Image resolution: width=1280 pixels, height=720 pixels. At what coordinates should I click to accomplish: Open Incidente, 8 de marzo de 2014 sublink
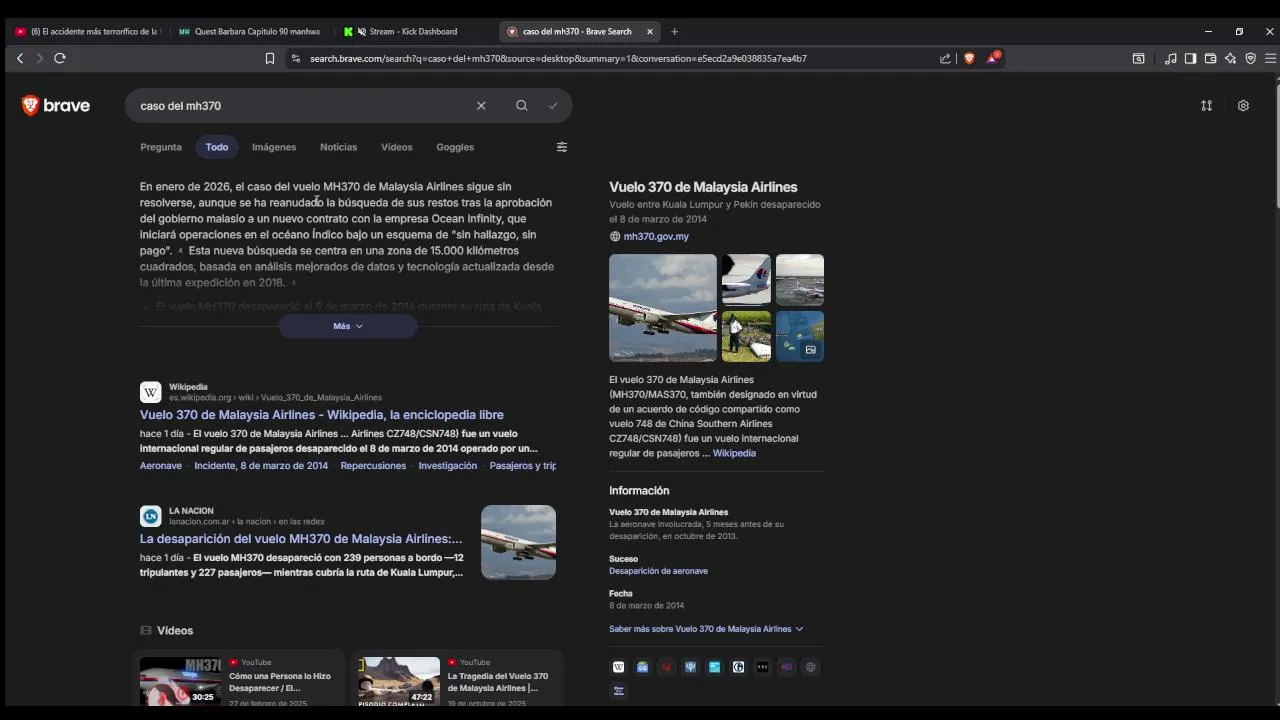pos(261,466)
